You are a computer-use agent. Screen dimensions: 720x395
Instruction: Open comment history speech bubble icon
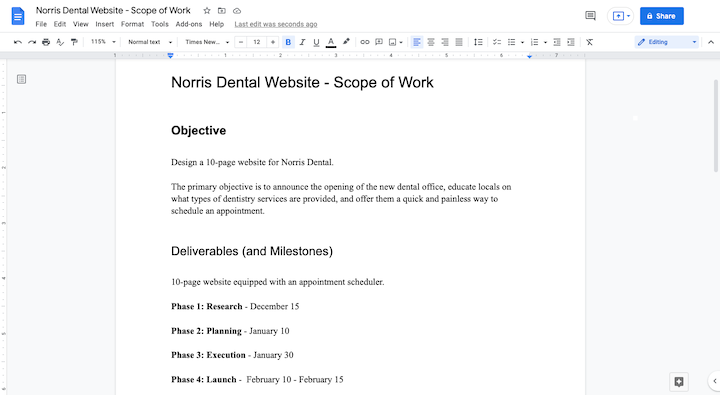coord(591,16)
